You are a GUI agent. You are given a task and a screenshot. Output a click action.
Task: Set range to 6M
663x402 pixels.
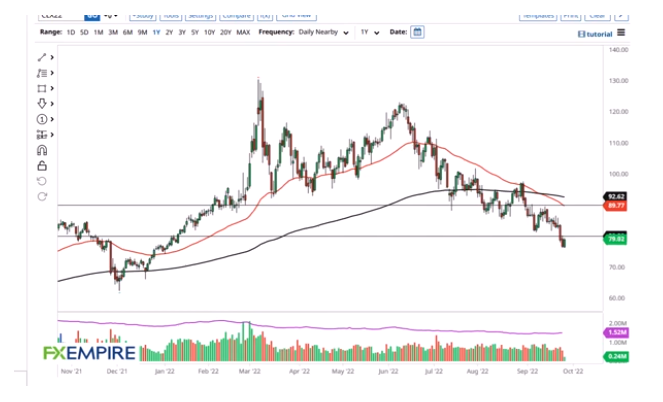[x=128, y=32]
